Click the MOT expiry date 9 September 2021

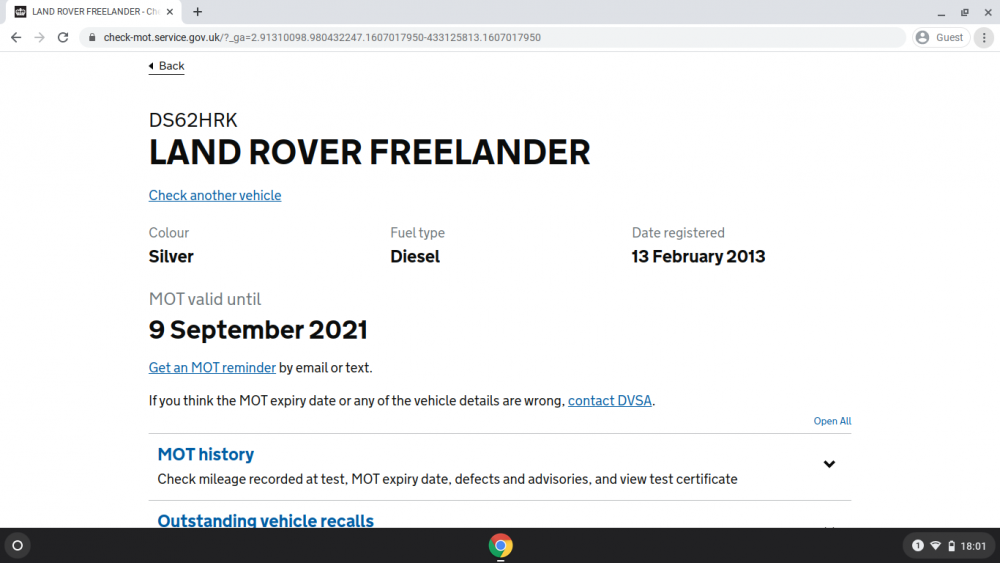click(258, 330)
